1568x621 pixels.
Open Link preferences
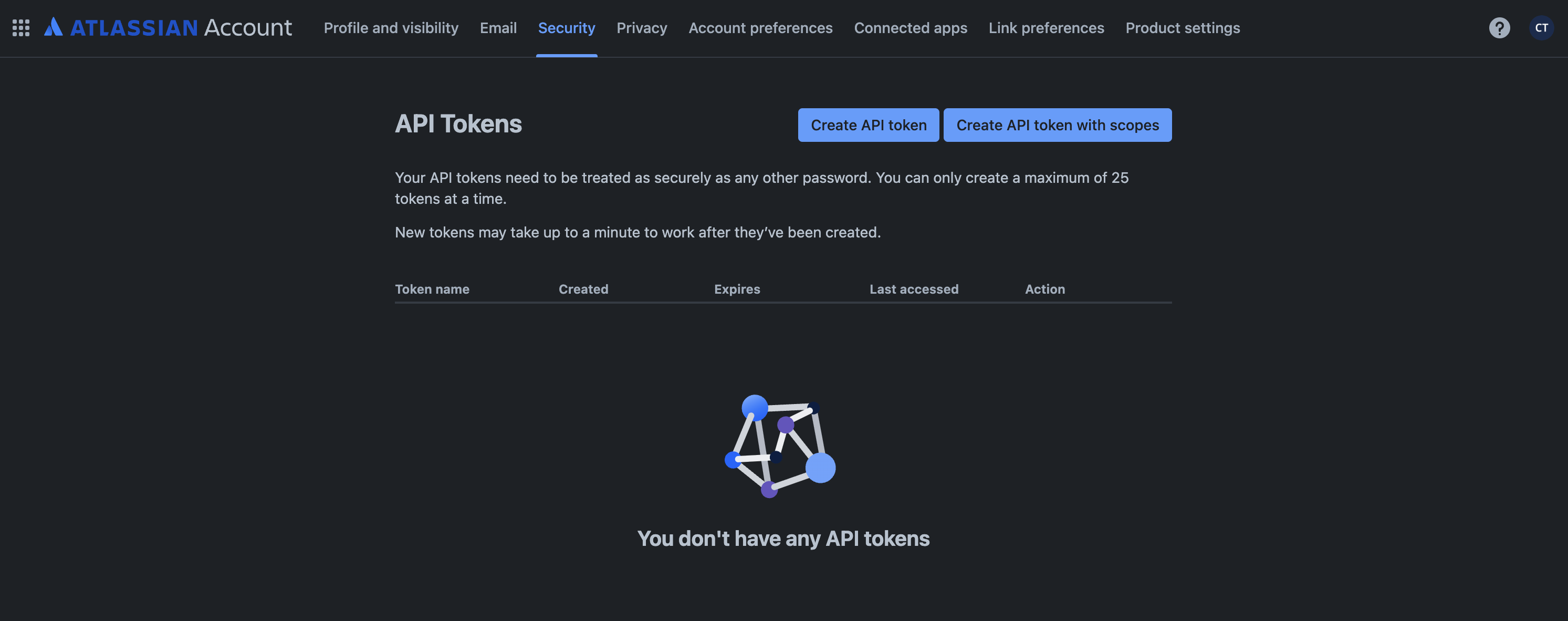tap(1046, 27)
